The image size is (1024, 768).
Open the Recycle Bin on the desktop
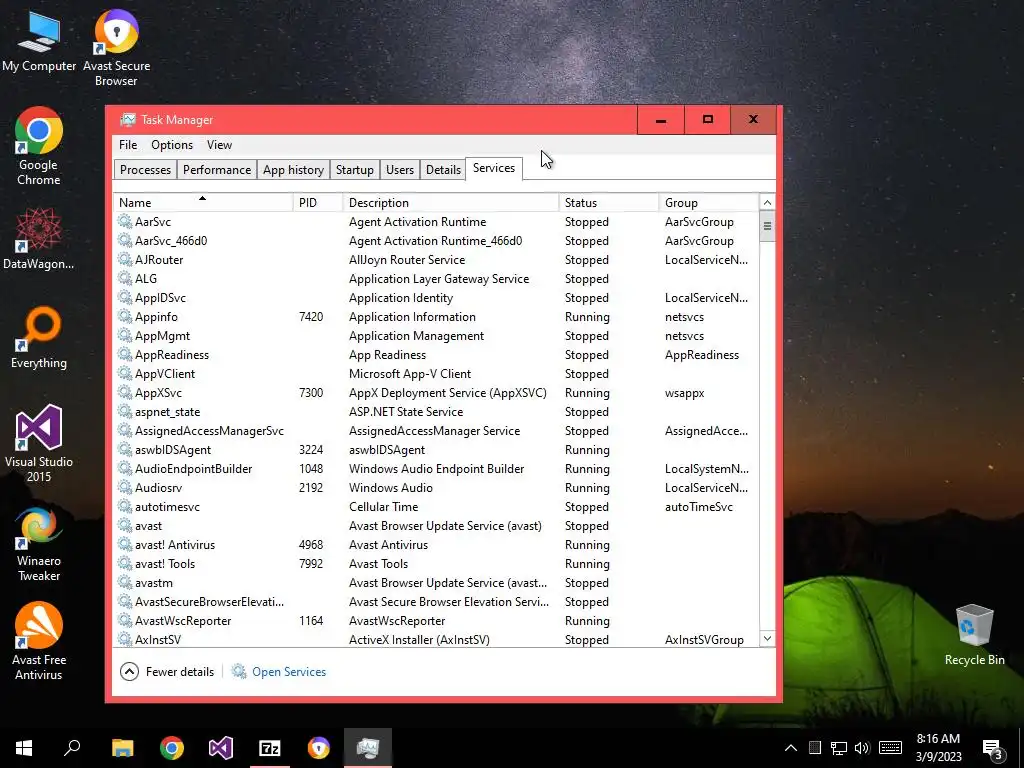click(974, 633)
